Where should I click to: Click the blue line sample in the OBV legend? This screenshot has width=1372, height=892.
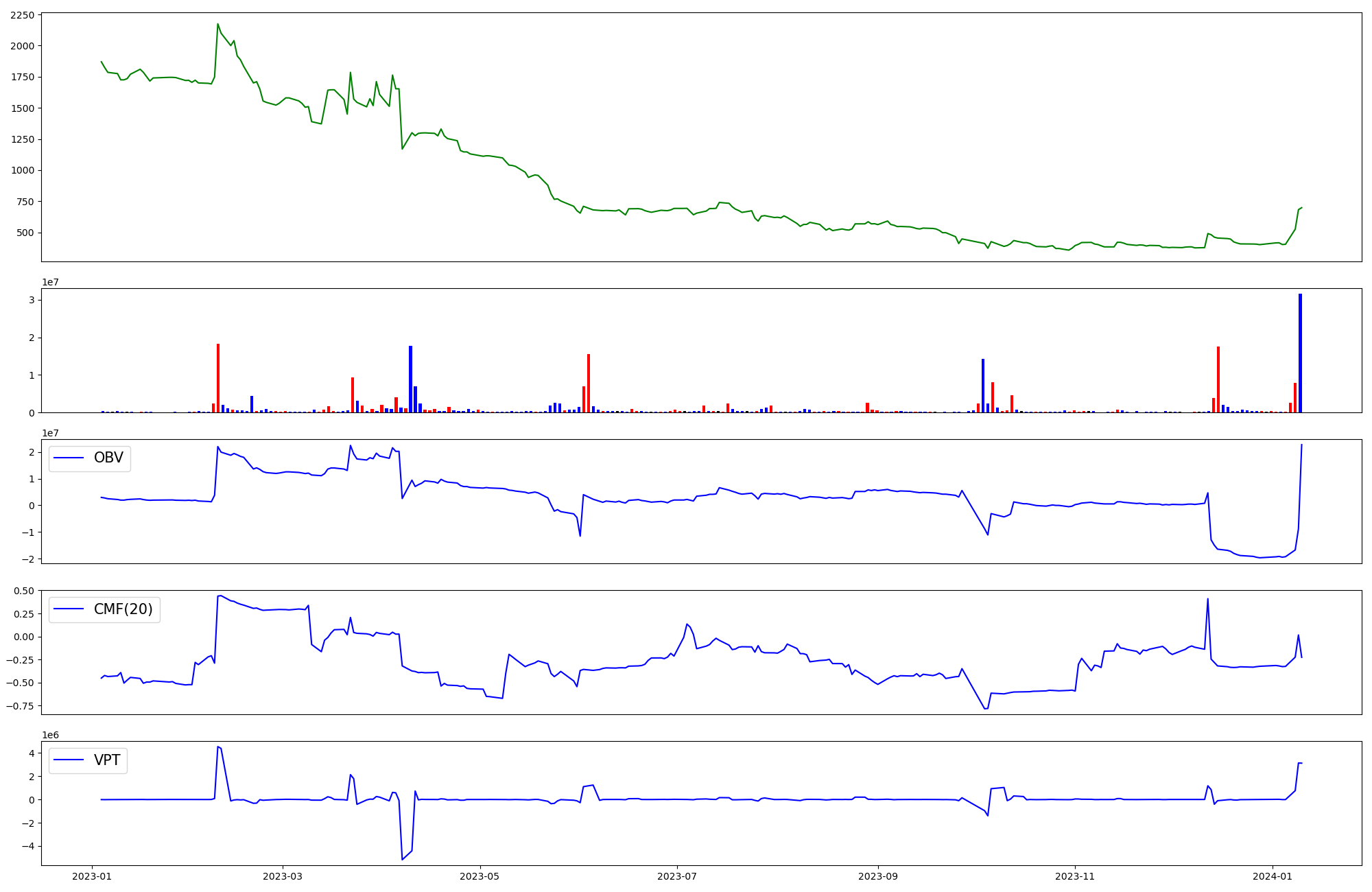coord(69,458)
